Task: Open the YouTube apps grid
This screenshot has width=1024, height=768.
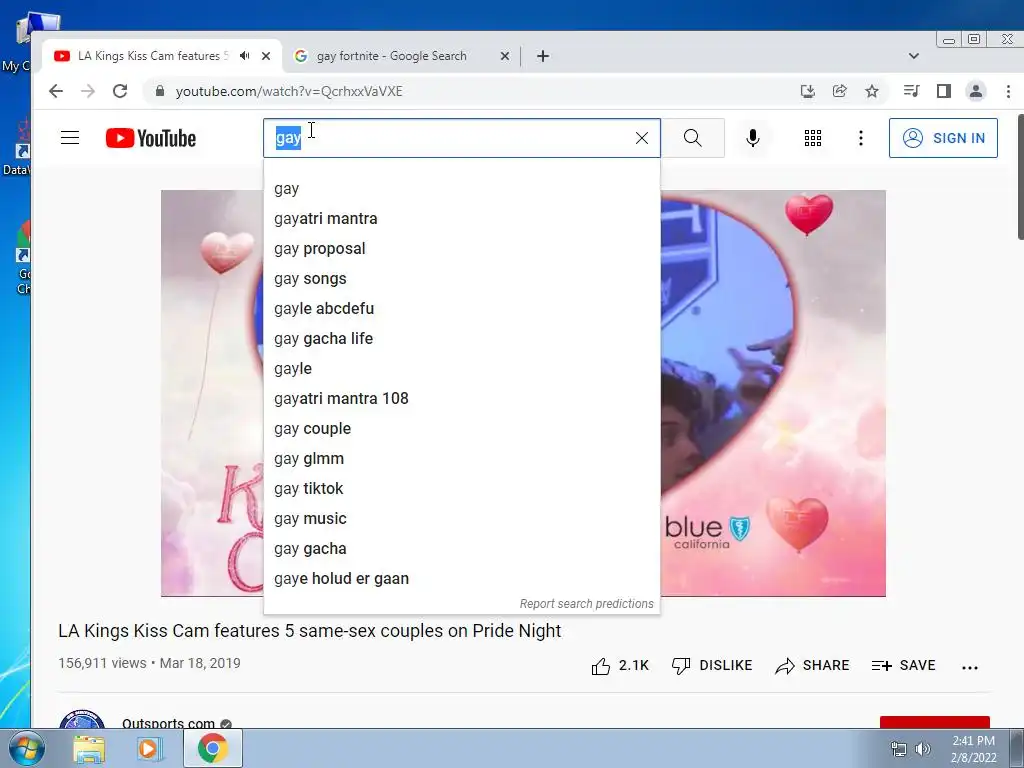Action: tap(813, 138)
